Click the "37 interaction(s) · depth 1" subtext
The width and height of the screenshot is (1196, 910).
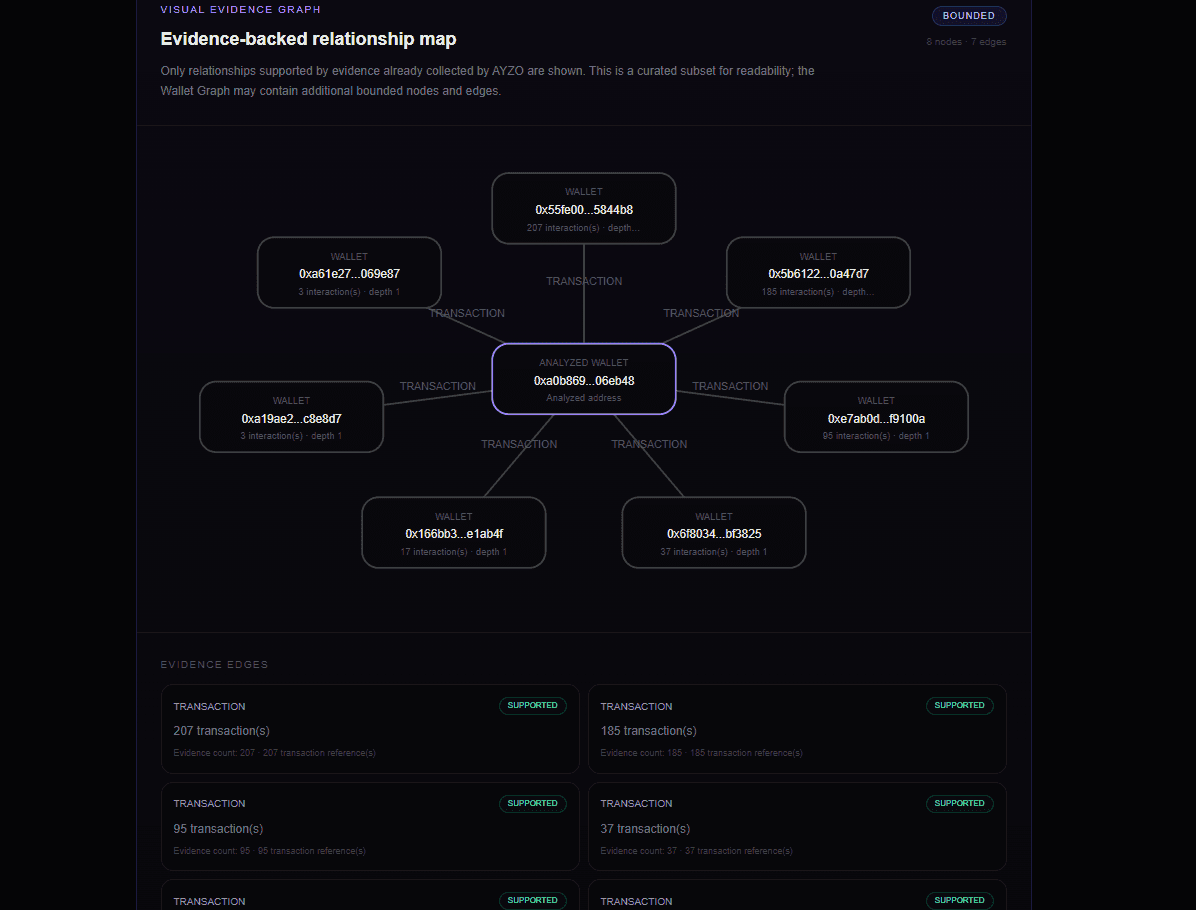[x=714, y=552]
